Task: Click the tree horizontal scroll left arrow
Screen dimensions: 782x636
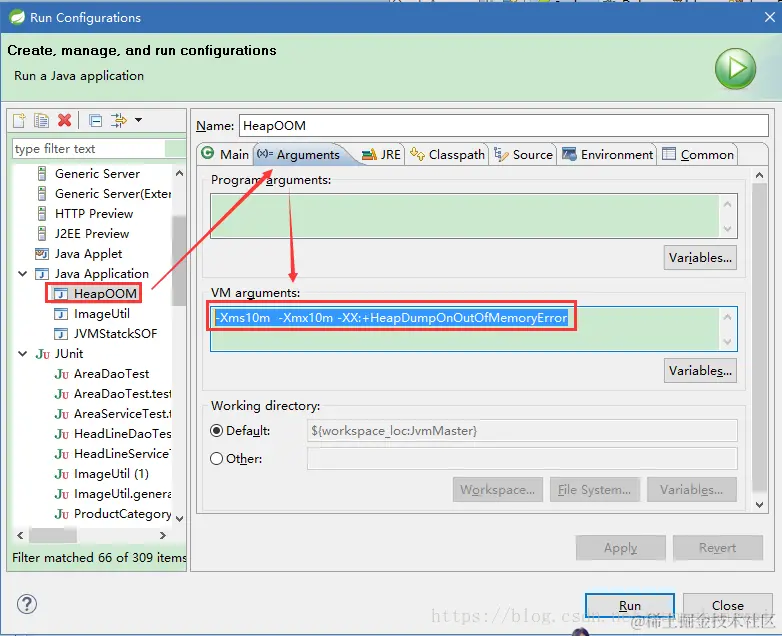Action: click(x=20, y=535)
